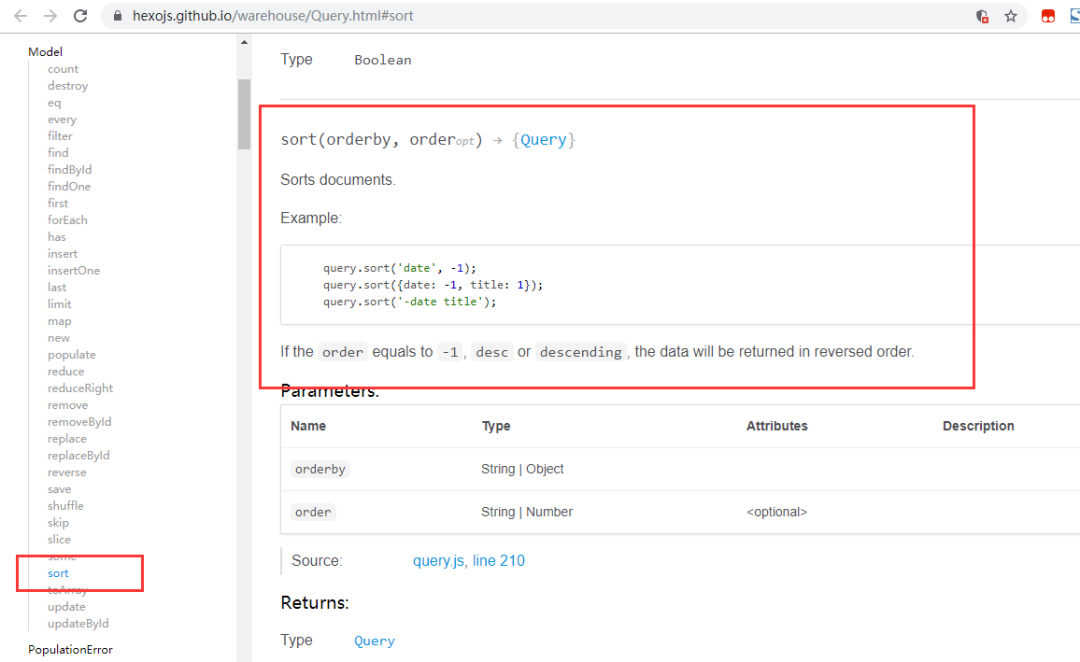Image resolution: width=1080 pixels, height=662 pixels.
Task: Jump to the reduce method
Action: pos(65,371)
